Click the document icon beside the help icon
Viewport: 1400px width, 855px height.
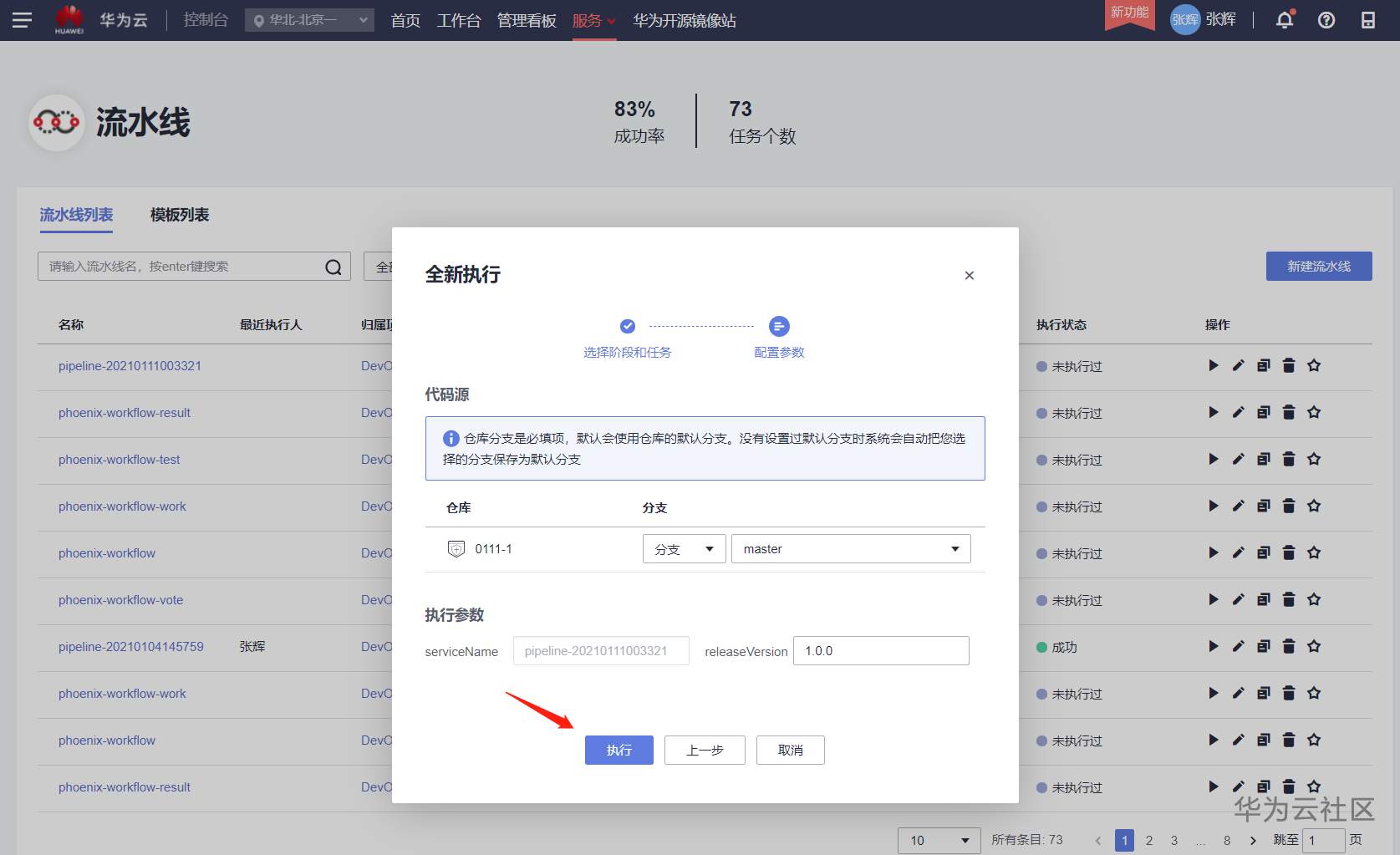pyautogui.click(x=1368, y=20)
